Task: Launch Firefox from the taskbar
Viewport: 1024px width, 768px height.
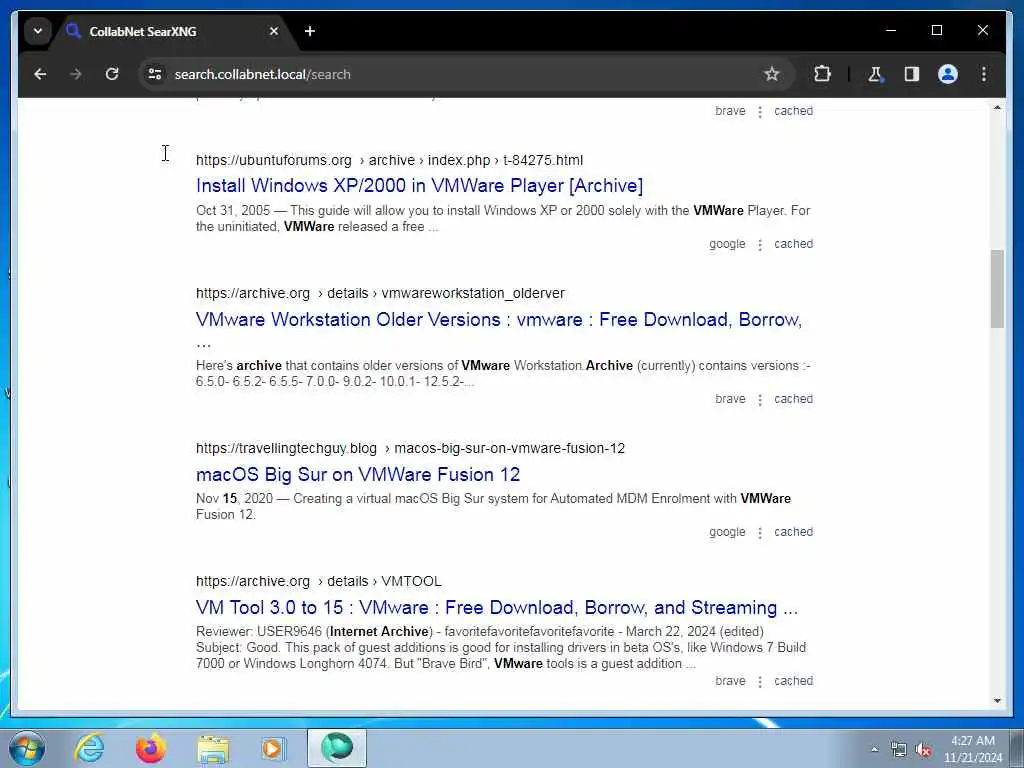Action: (150, 748)
